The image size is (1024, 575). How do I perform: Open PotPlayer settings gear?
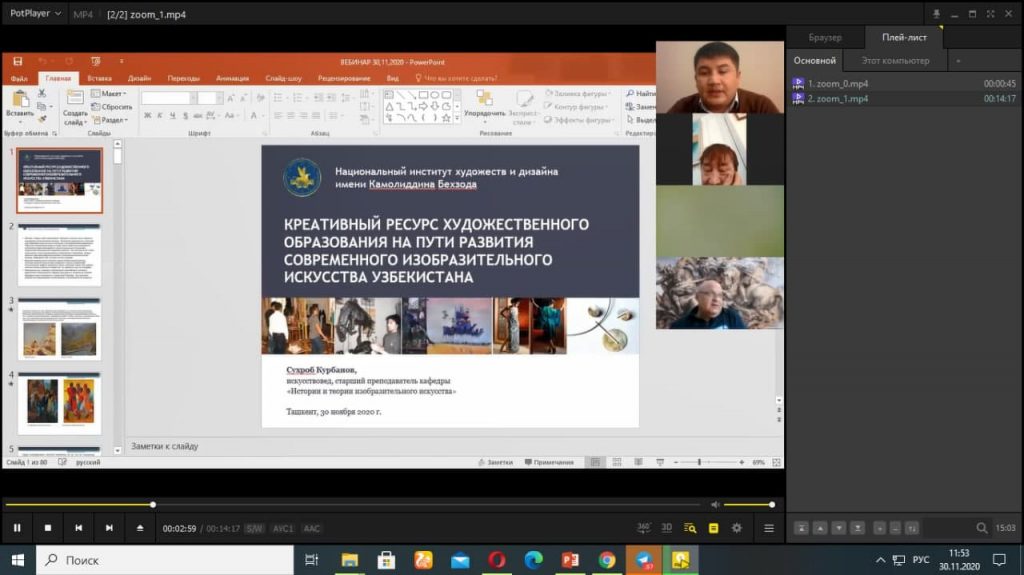[737, 528]
